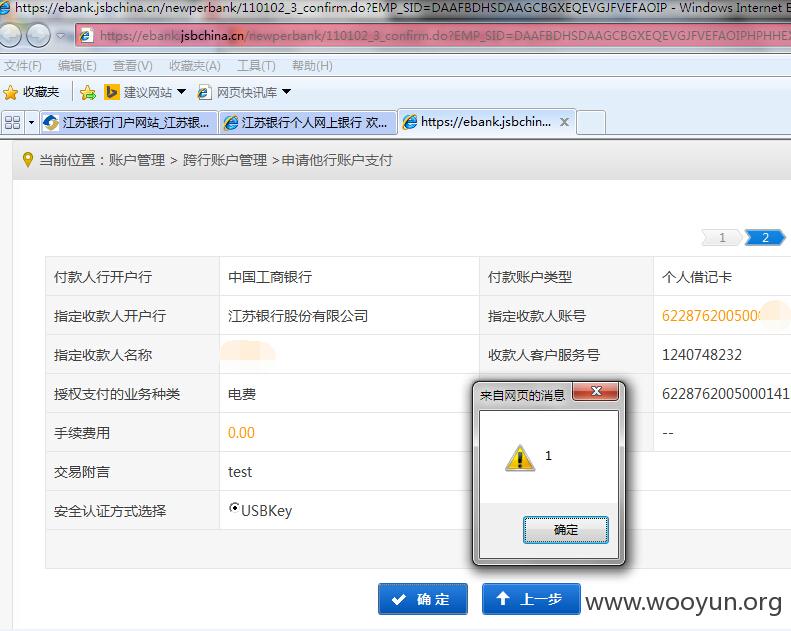Click the fee amount 0.00
The width and height of the screenshot is (791, 631).
click(x=241, y=433)
